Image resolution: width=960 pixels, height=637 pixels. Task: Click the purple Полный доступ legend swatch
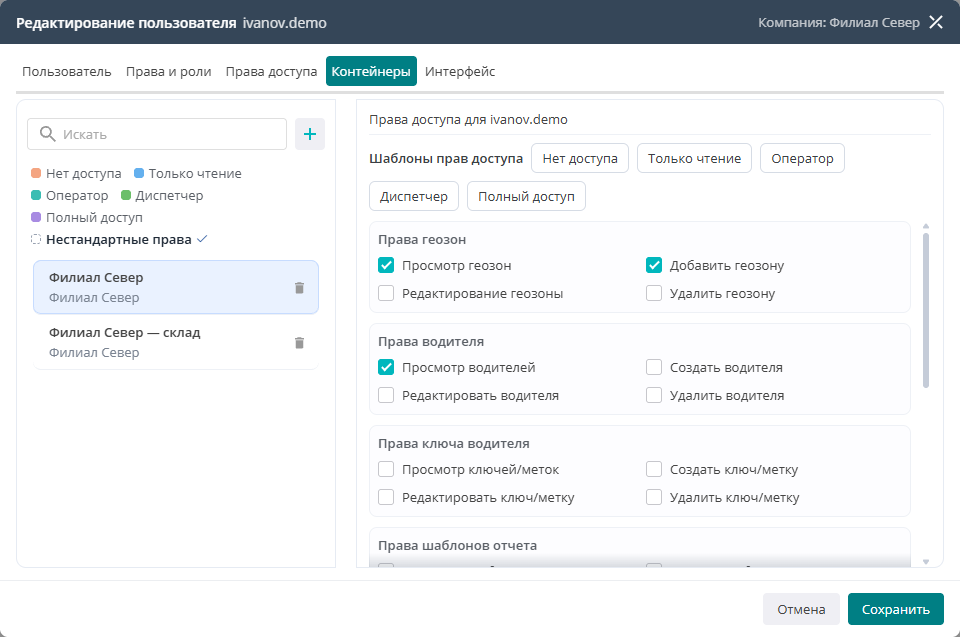[x=36, y=217]
